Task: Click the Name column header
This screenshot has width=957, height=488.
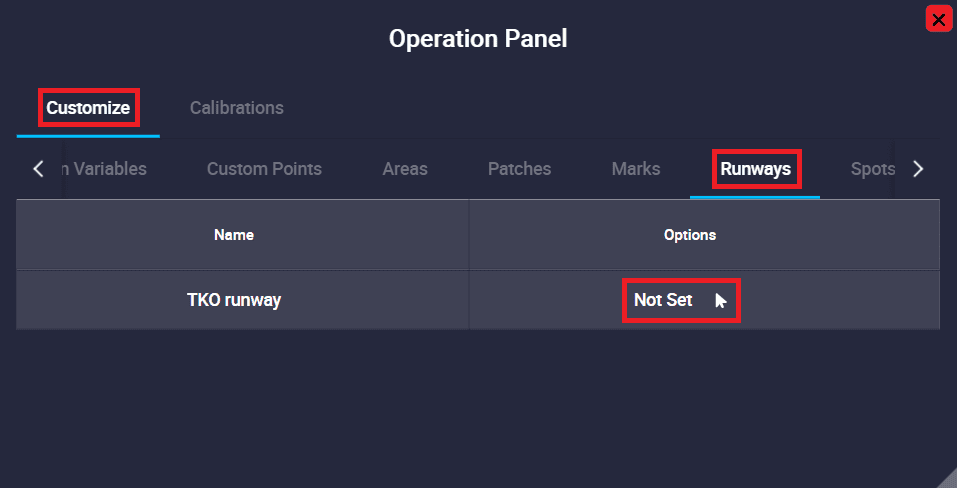Action: point(234,235)
